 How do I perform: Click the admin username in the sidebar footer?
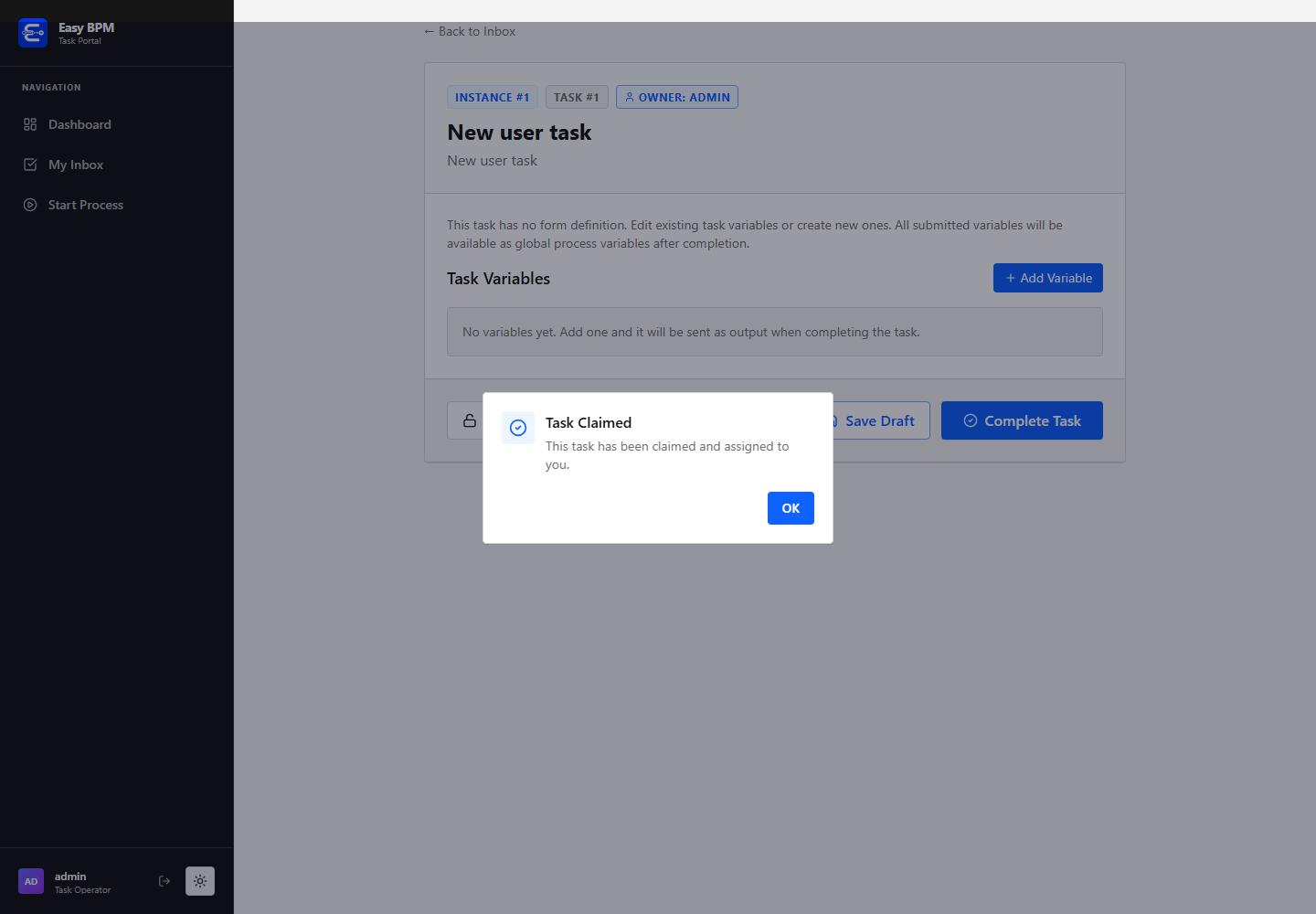click(70, 876)
